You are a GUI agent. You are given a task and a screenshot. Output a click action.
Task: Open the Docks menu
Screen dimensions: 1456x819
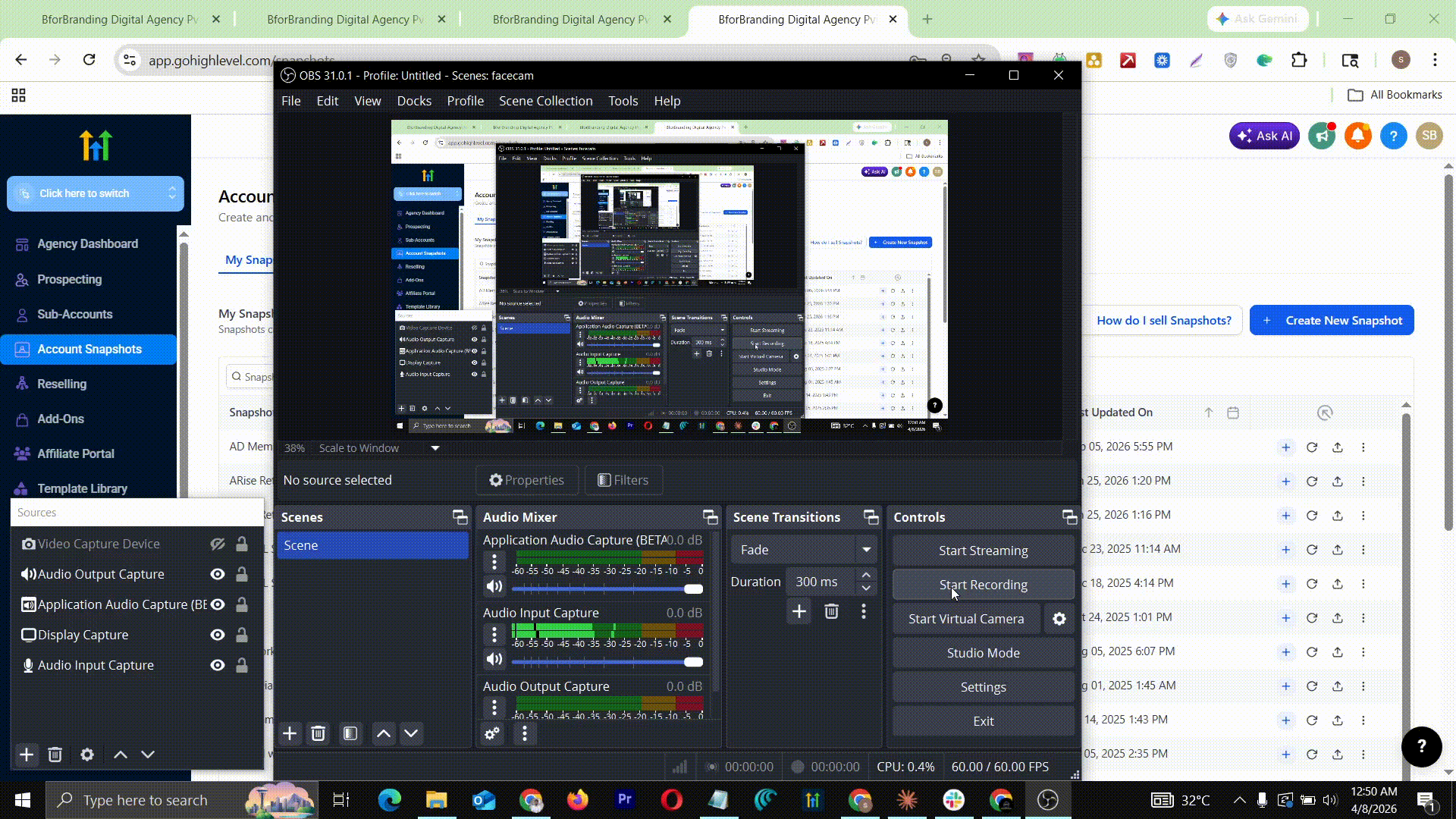click(414, 101)
